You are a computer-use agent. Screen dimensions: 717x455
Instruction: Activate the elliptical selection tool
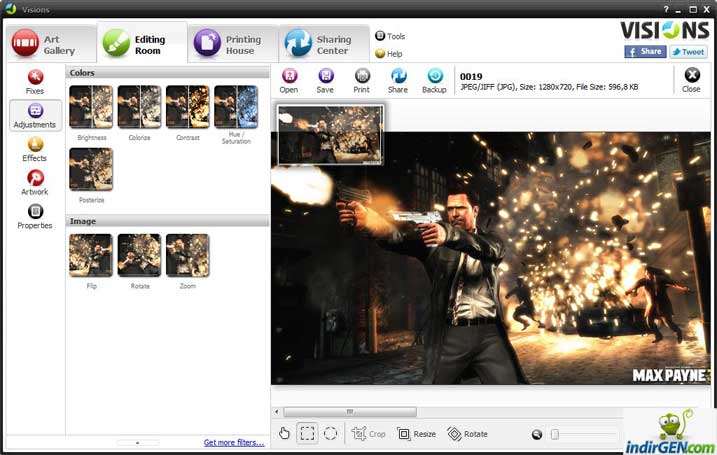330,433
